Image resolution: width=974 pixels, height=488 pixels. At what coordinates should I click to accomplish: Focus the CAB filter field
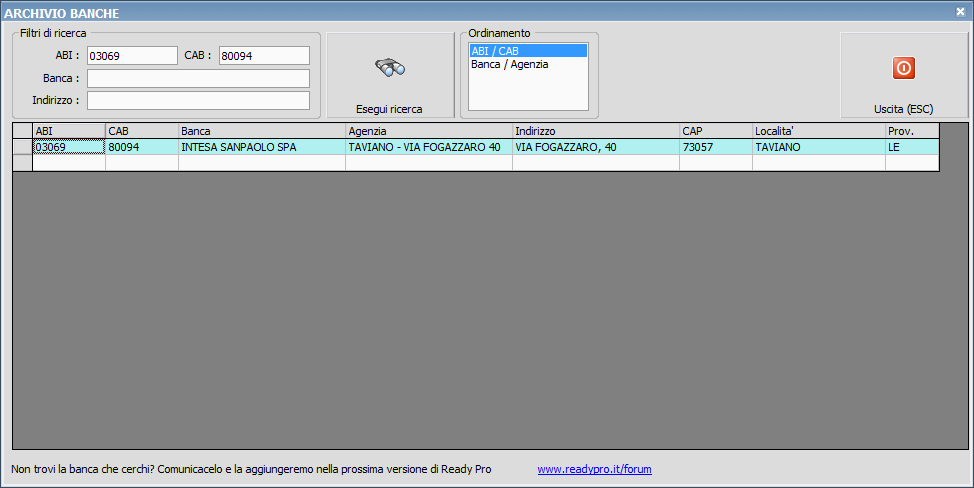coord(264,56)
